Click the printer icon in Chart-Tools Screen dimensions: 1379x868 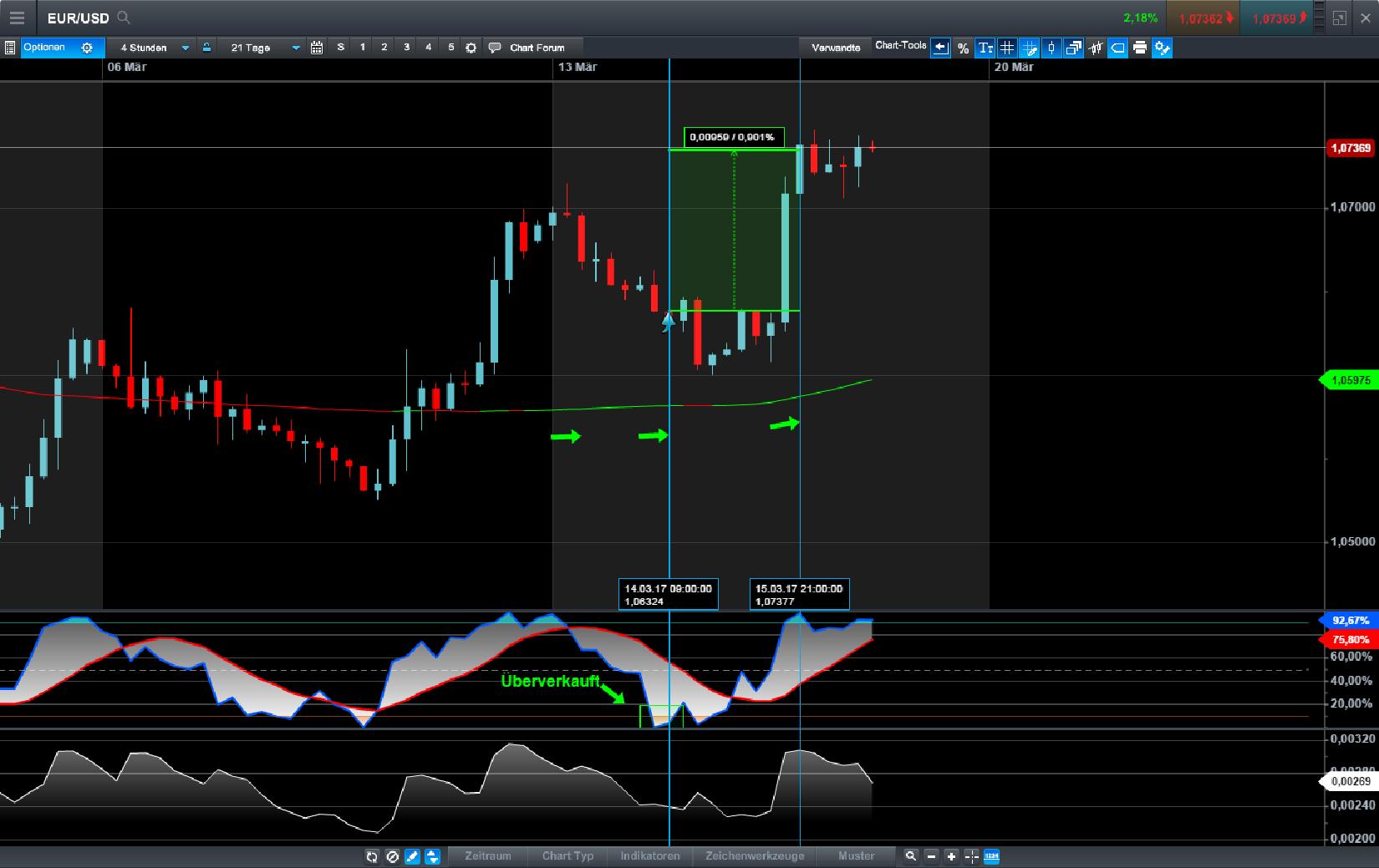point(1138,48)
